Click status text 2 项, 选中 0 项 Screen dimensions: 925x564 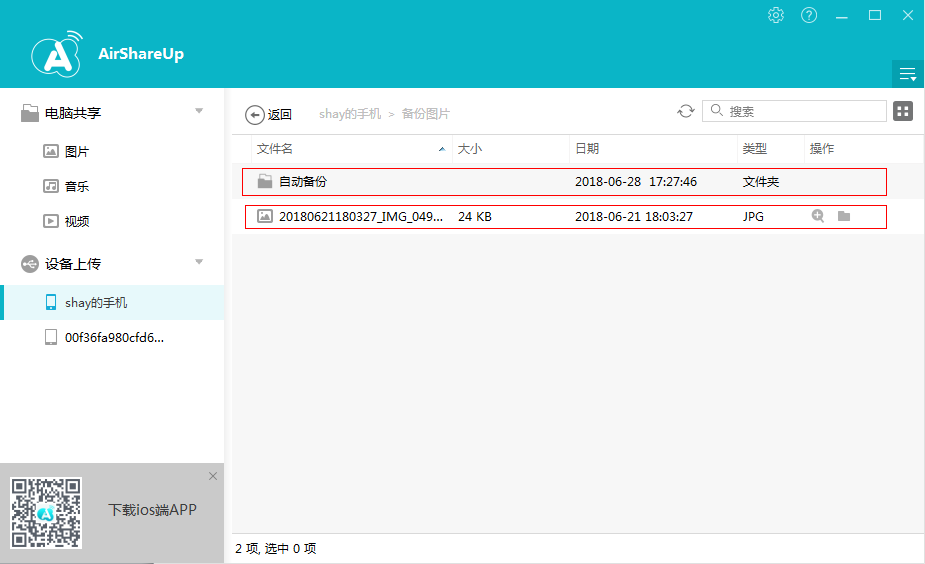pos(275,549)
